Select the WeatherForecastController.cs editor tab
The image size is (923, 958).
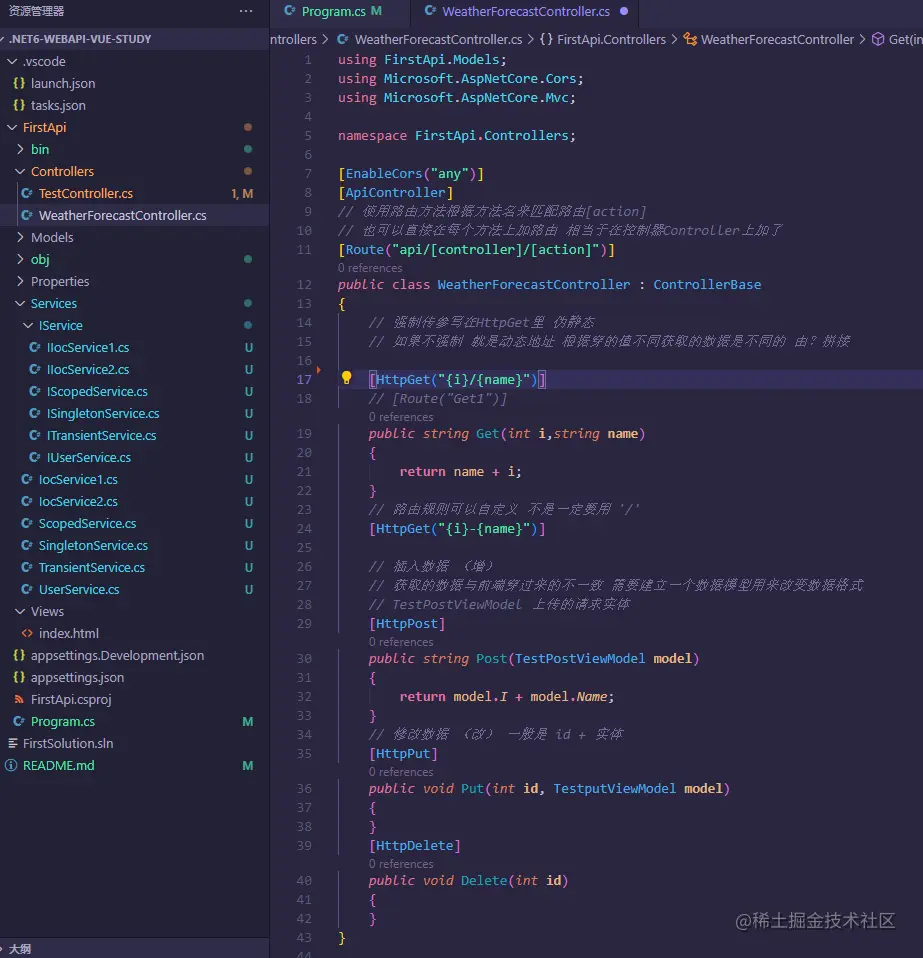pos(525,11)
